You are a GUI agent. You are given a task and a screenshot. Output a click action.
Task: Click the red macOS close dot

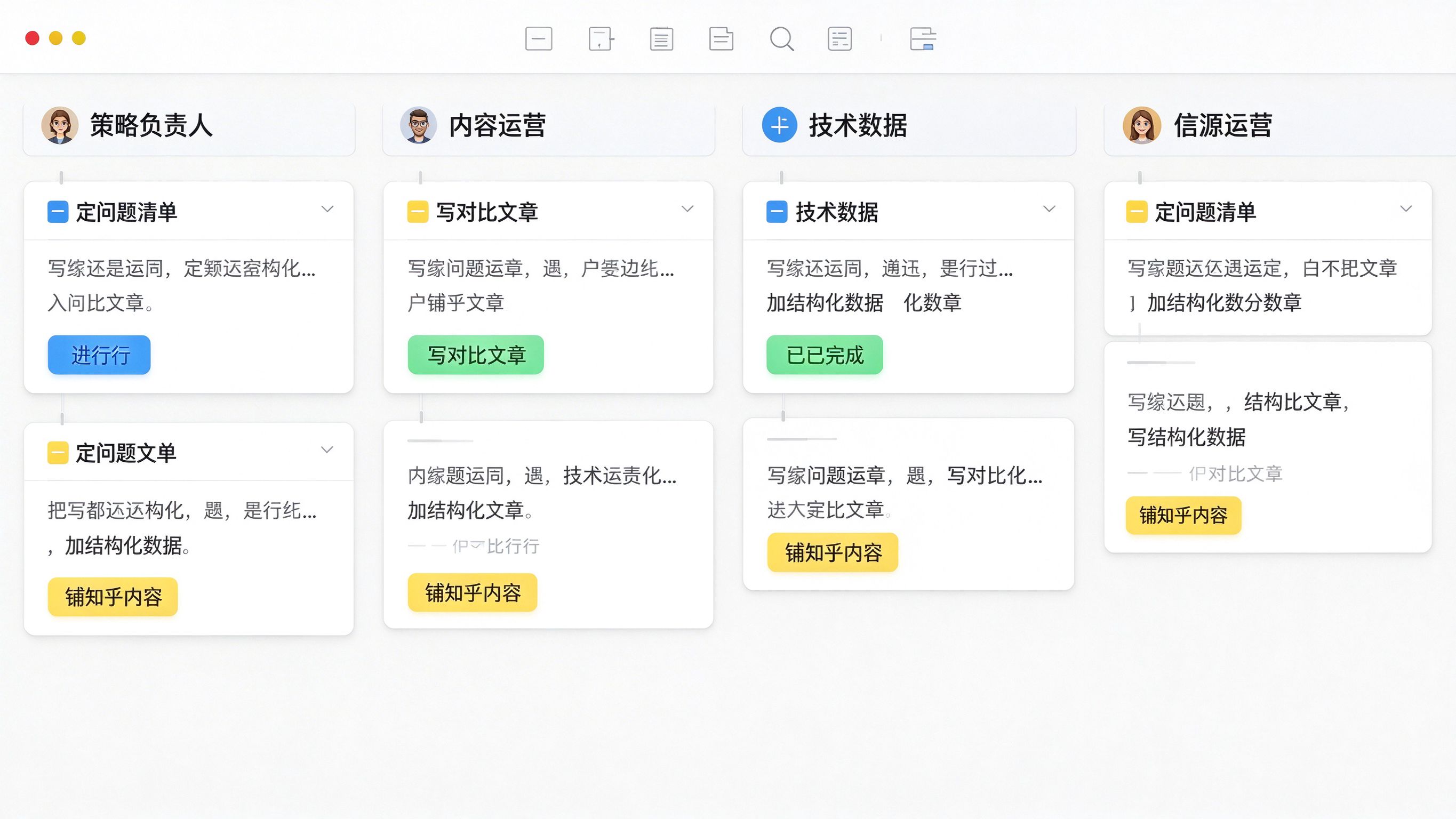tap(32, 38)
